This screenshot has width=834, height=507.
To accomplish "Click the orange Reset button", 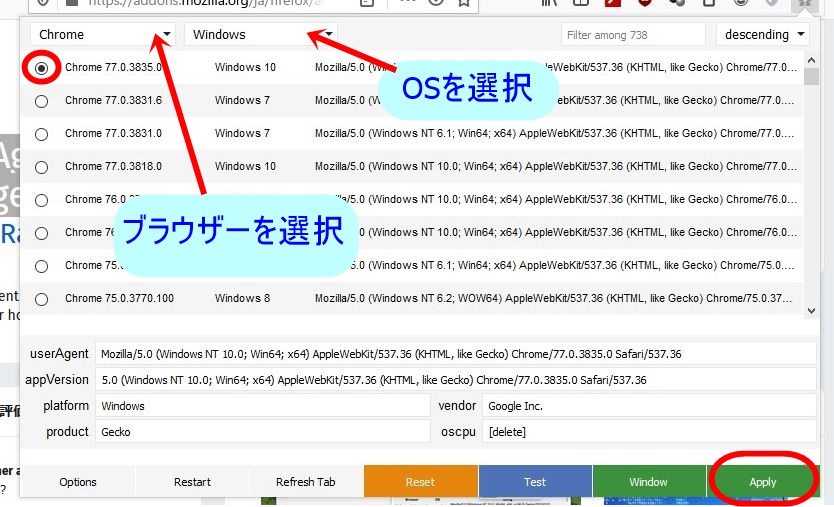I will (420, 482).
